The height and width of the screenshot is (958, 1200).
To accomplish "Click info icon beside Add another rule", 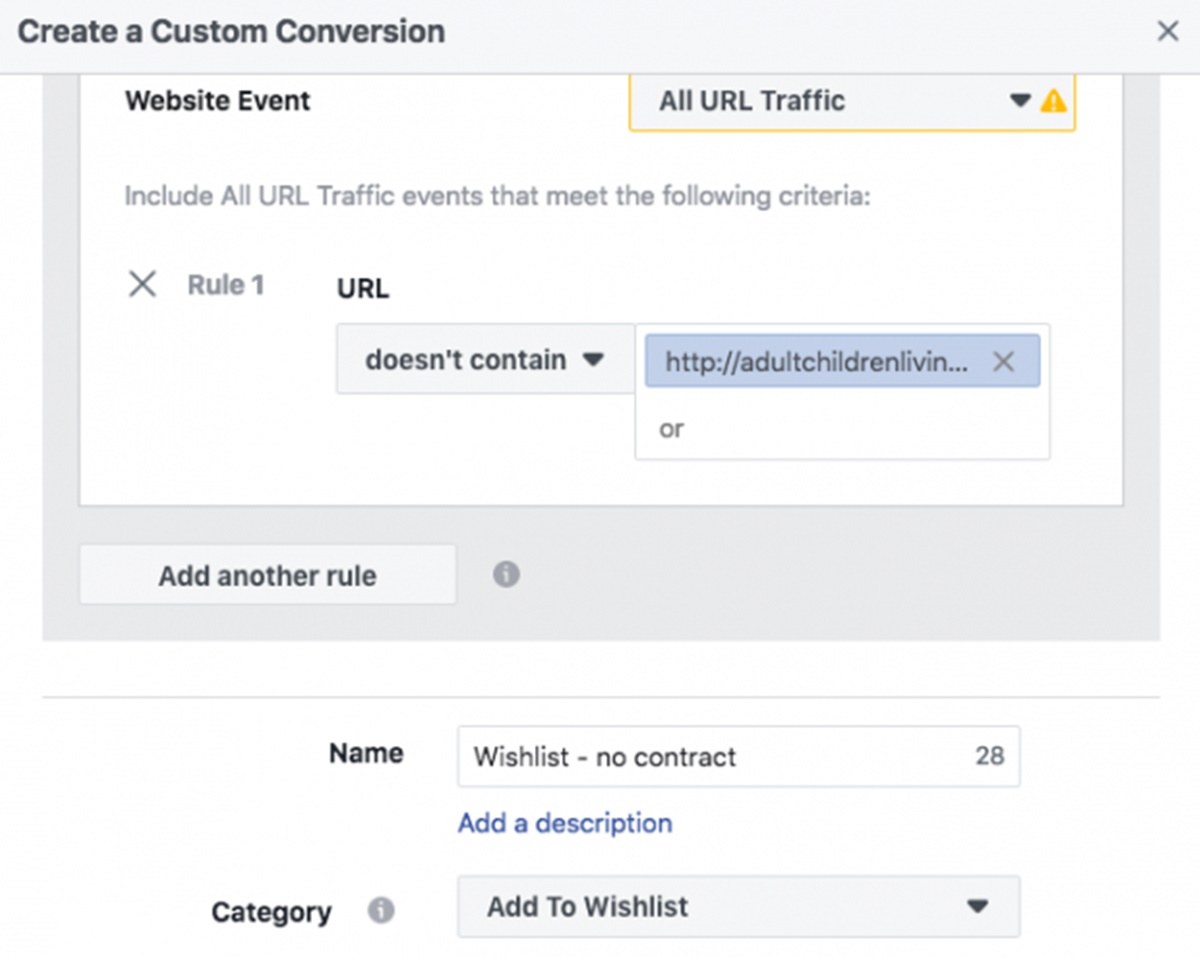I will [506, 575].
